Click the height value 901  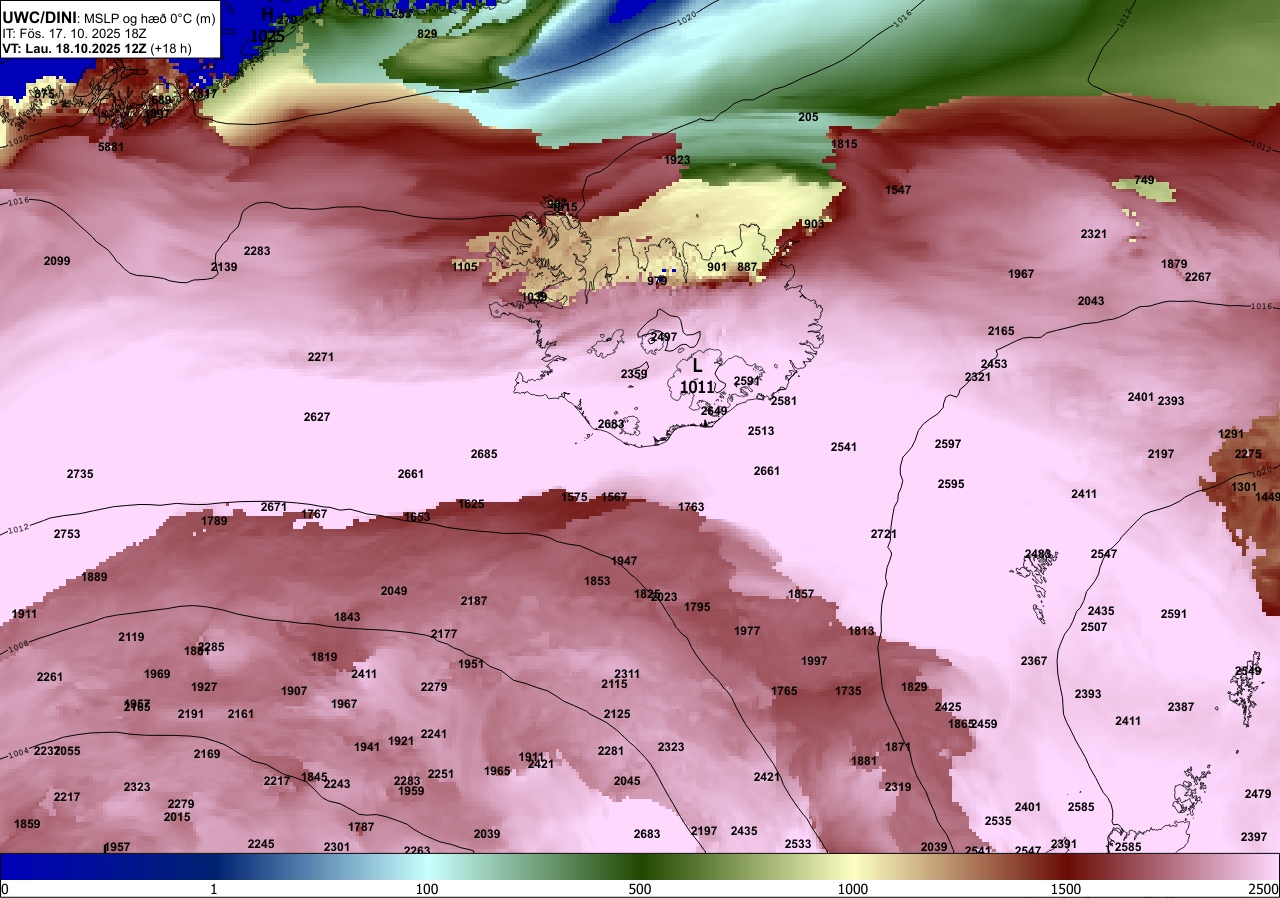pos(717,267)
